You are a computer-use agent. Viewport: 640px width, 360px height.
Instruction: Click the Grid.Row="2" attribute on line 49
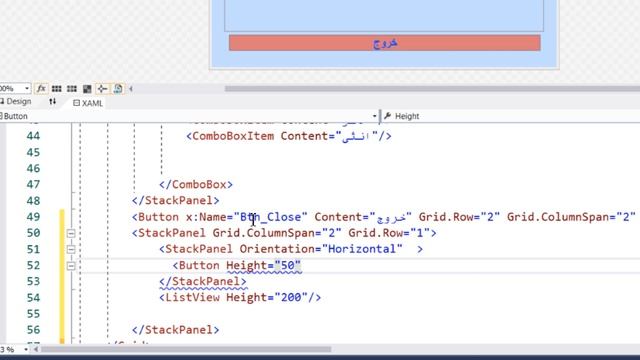459,217
